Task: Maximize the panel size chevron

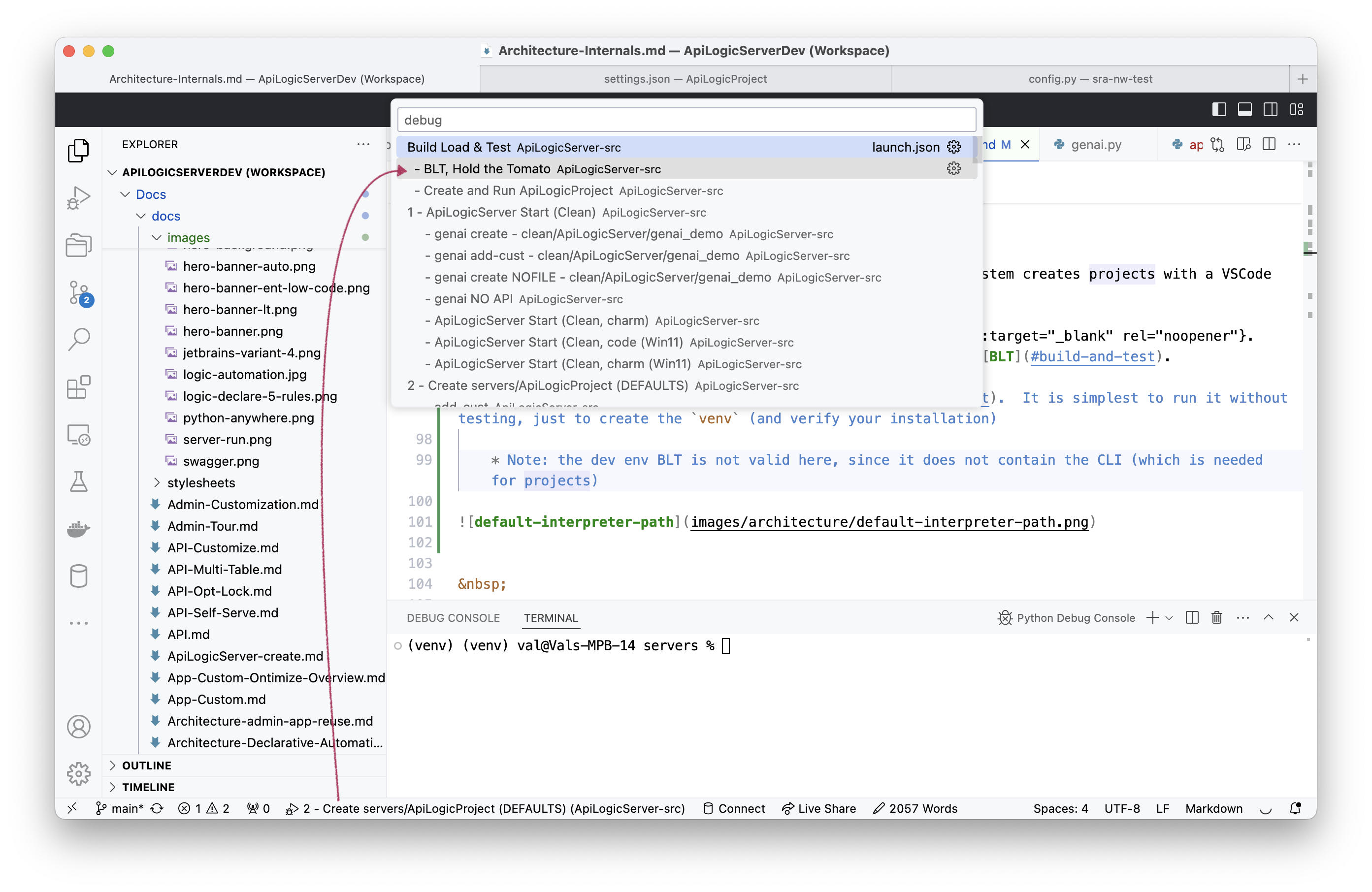Action: click(x=1269, y=617)
